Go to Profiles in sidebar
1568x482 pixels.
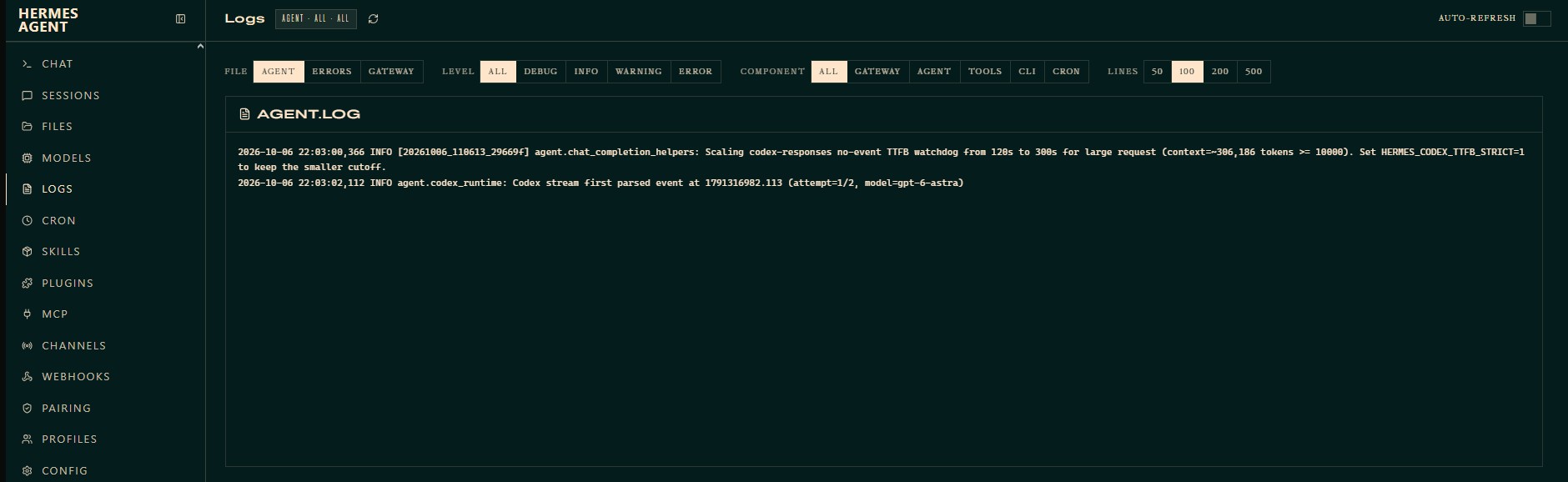pyautogui.click(x=106, y=439)
